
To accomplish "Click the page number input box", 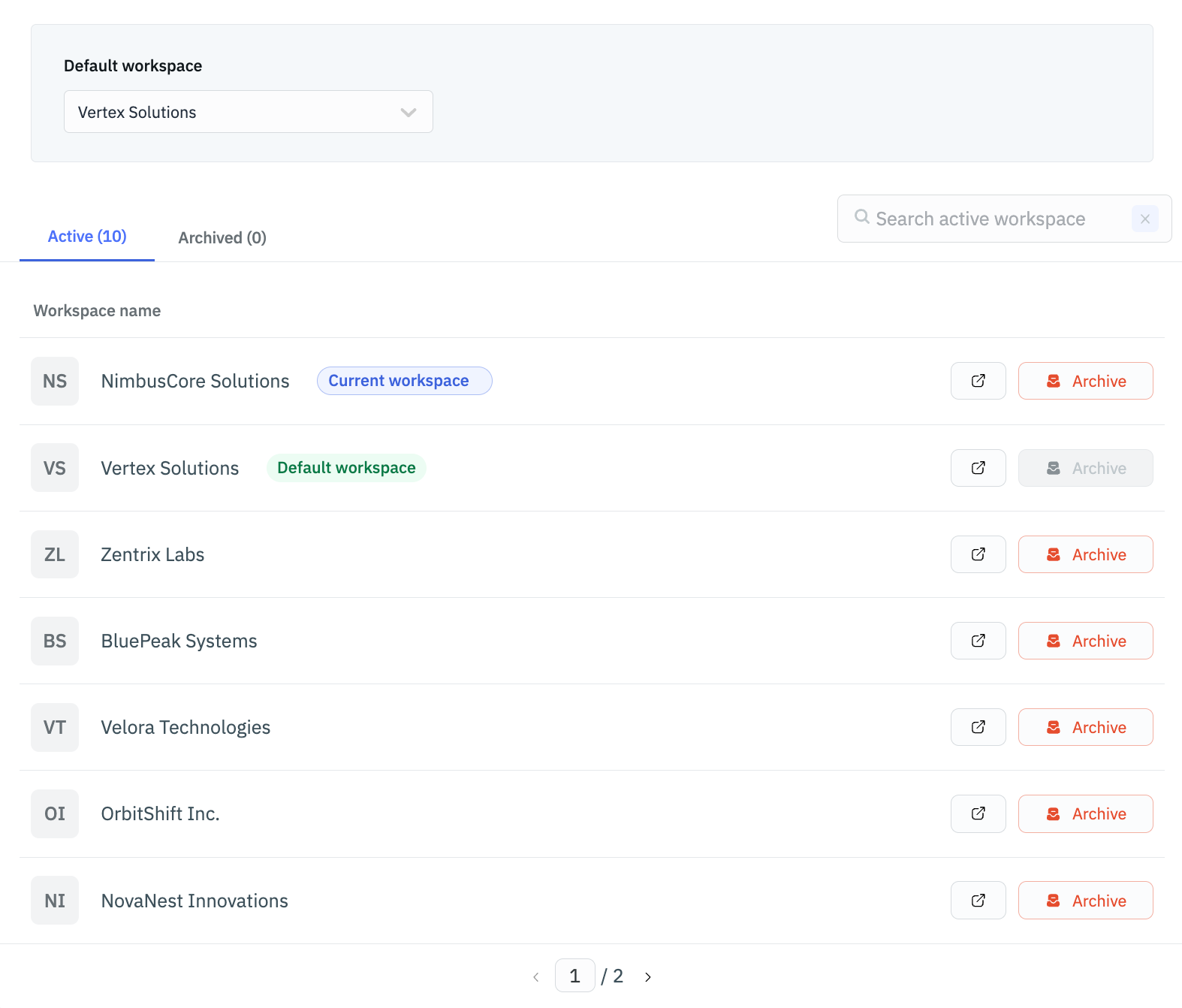I will 574,976.
